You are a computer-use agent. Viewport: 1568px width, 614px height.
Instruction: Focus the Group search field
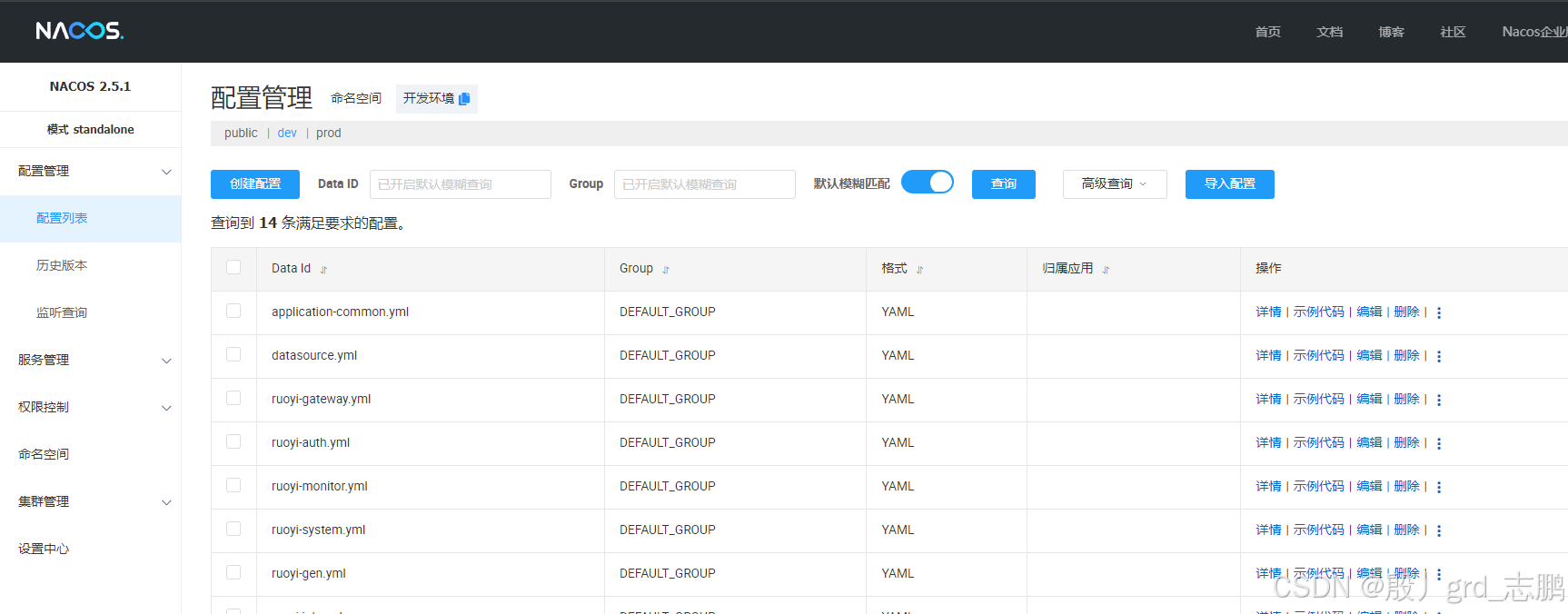pyautogui.click(x=705, y=184)
